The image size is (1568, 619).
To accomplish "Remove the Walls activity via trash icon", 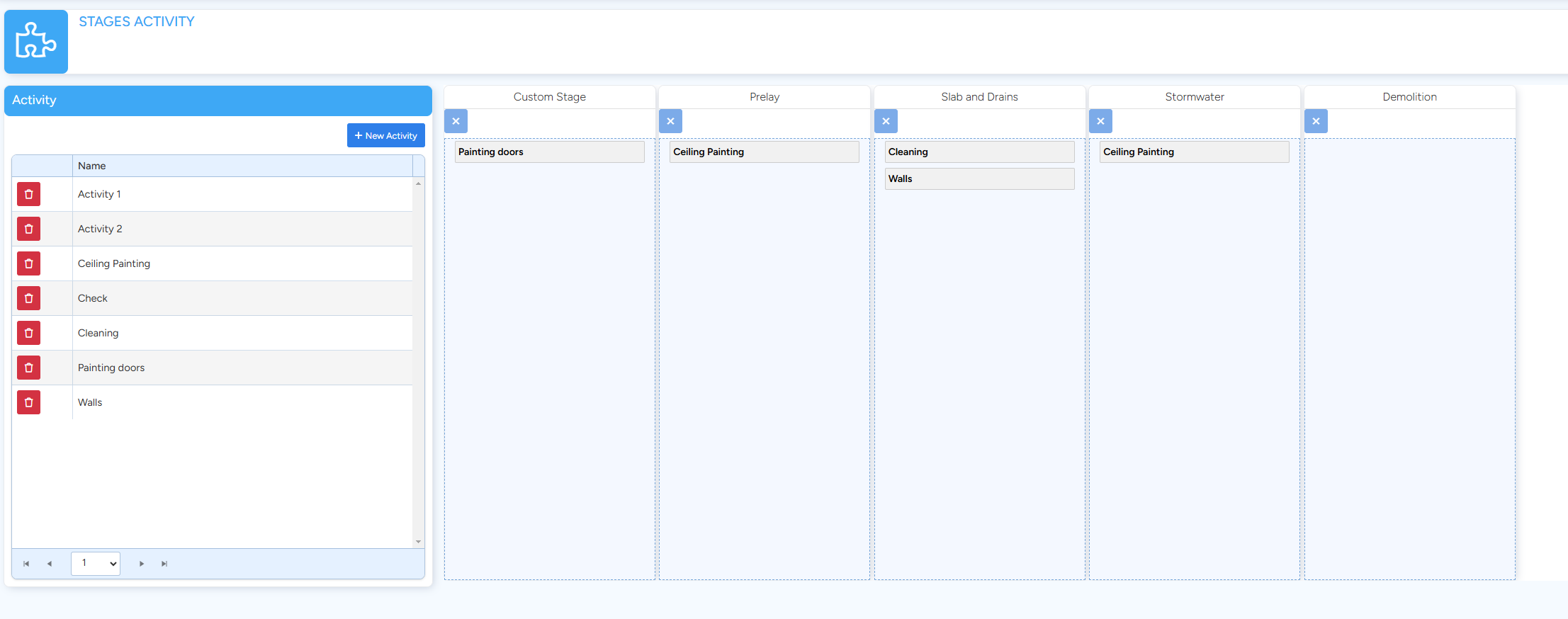I will 28,402.
